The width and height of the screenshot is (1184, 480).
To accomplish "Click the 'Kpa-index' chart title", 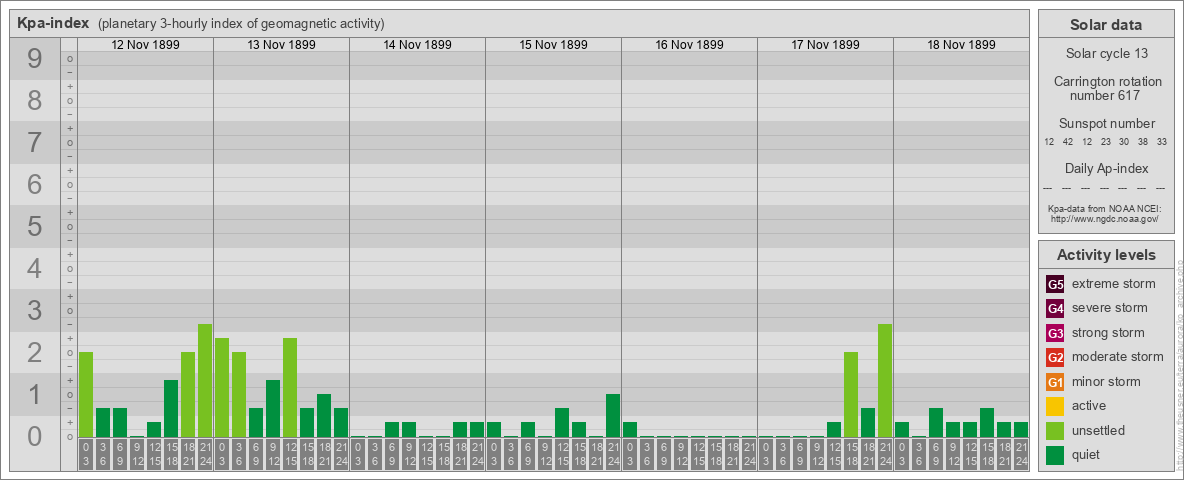I will tap(53, 23).
